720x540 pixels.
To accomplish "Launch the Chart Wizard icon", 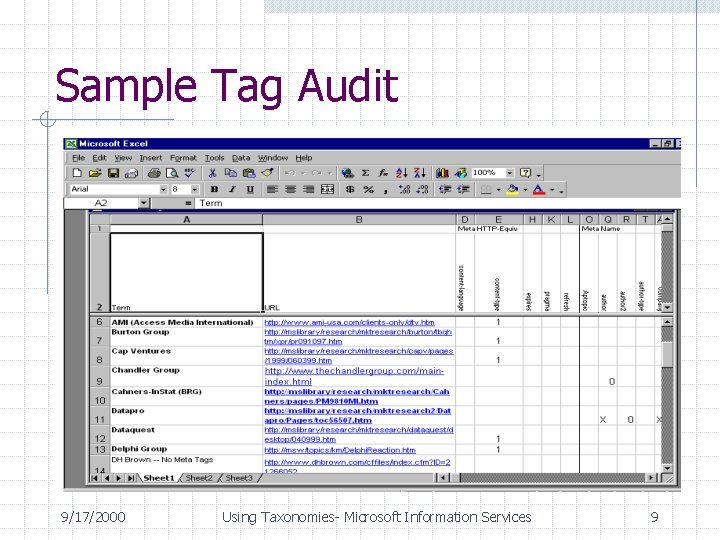I will (x=442, y=173).
